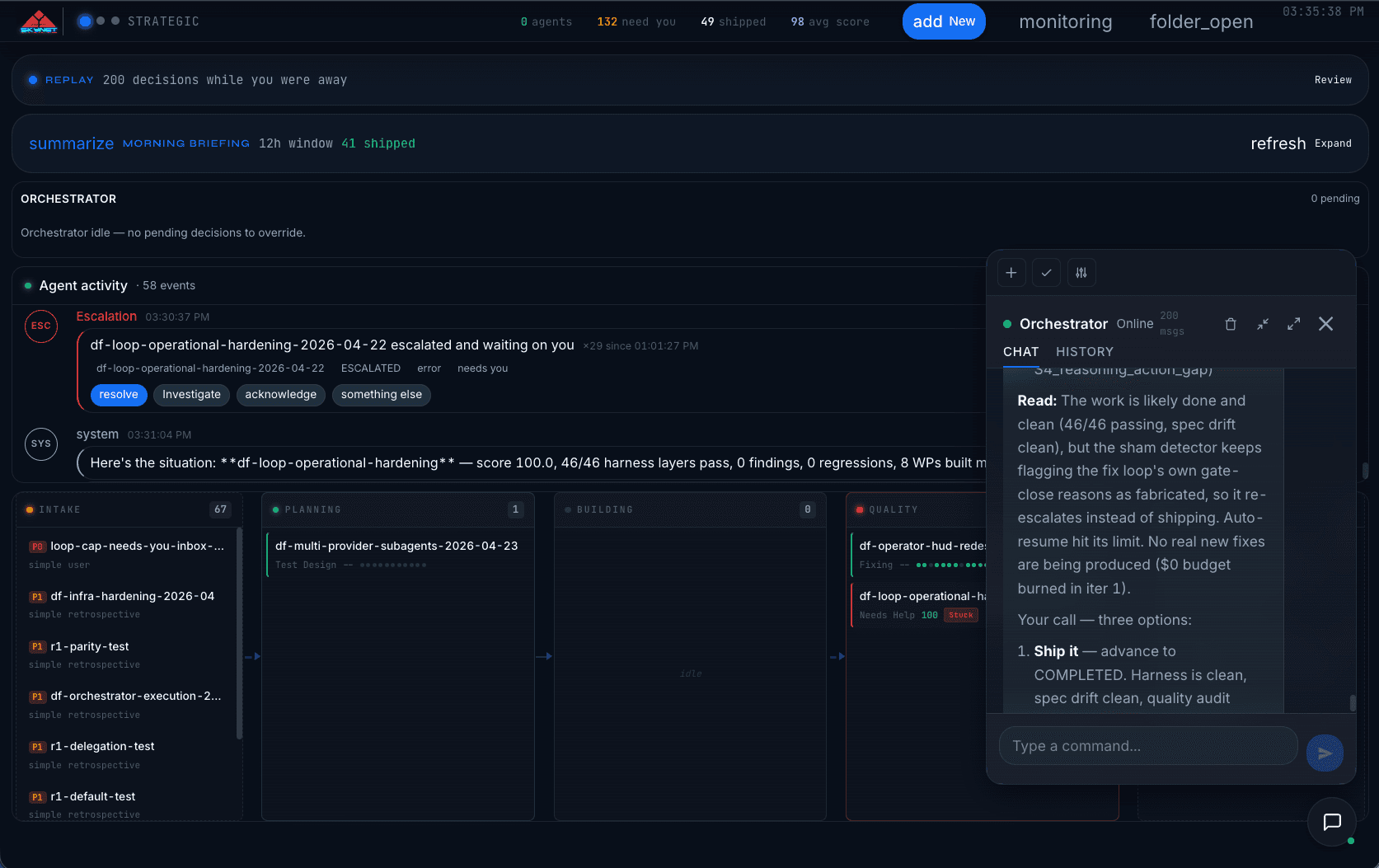Screen dimensions: 1379x868
Task: Click the ESCALATED status tag
Action: 371,368
